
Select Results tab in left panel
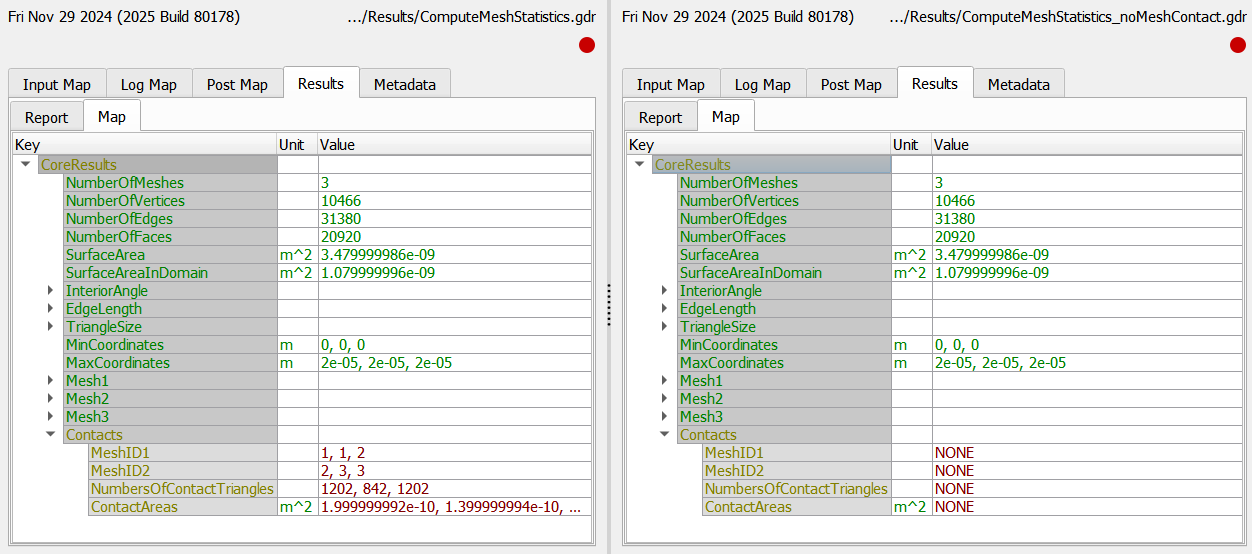tap(321, 83)
